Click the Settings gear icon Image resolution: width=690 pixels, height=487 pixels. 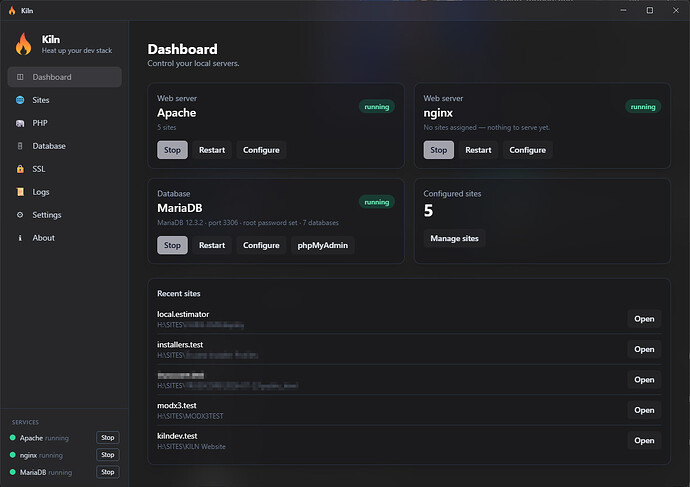pyautogui.click(x=20, y=215)
